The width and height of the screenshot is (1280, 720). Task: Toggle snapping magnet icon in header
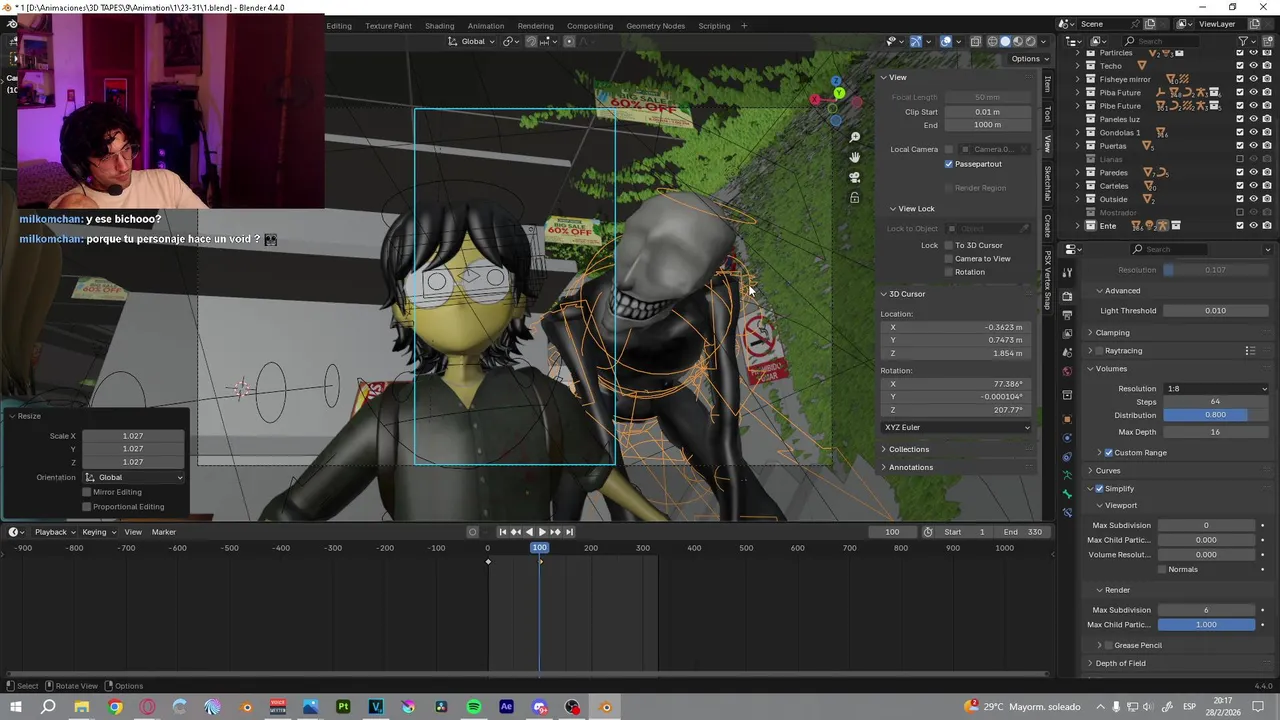[531, 42]
